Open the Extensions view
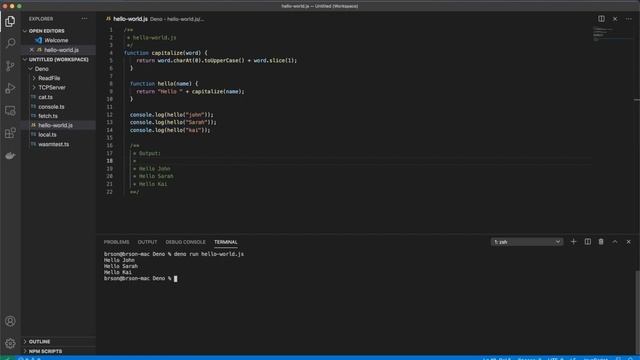Viewport: 640px width, 360px height. [10, 133]
